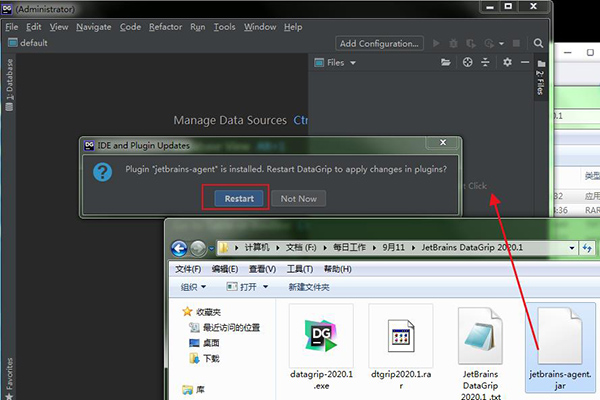Click the 打开 button in Explorer toolbar
Viewport: 600px width, 400px height.
point(242,287)
